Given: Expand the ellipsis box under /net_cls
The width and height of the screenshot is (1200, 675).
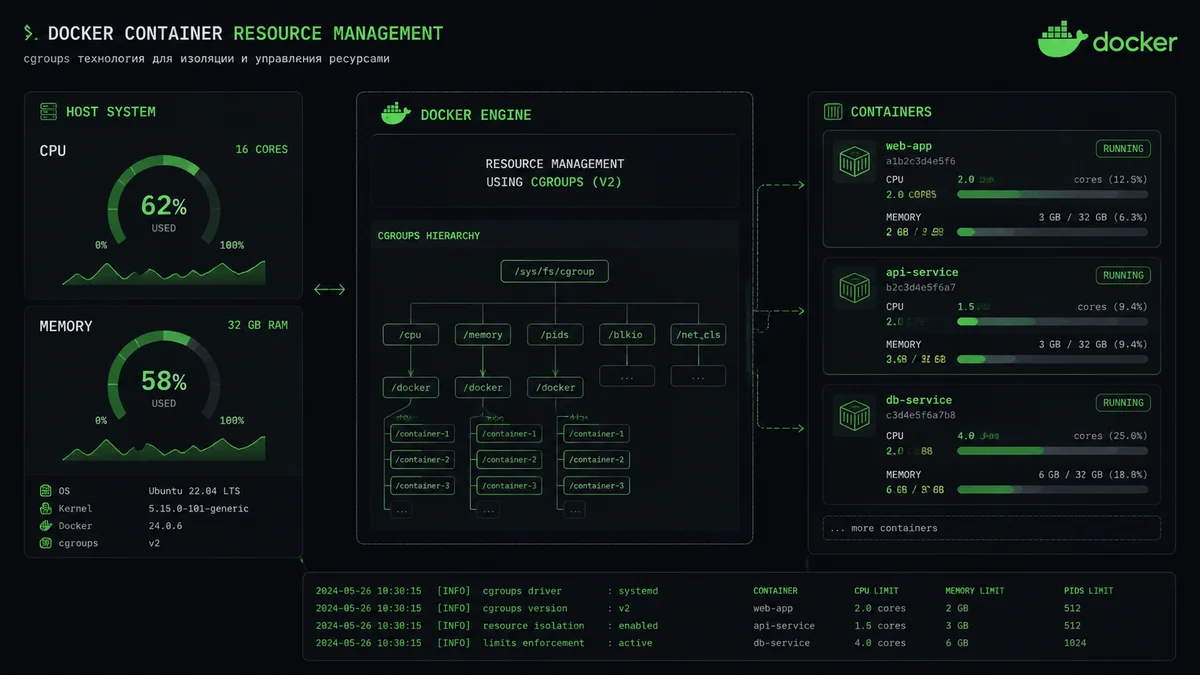Looking at the screenshot, I should click(698, 376).
